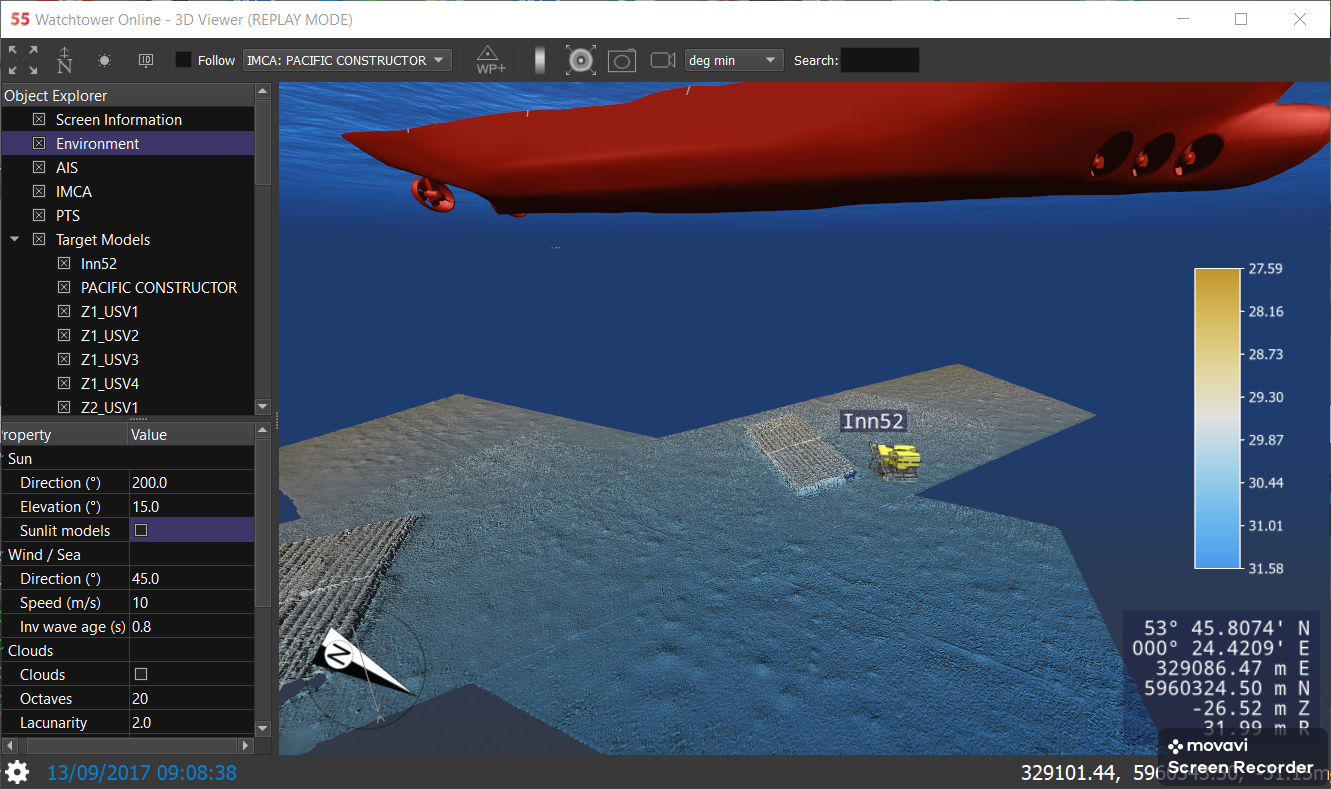This screenshot has height=789, width=1331.
Task: Click Speed (m/s) value 10
Action: (191, 602)
